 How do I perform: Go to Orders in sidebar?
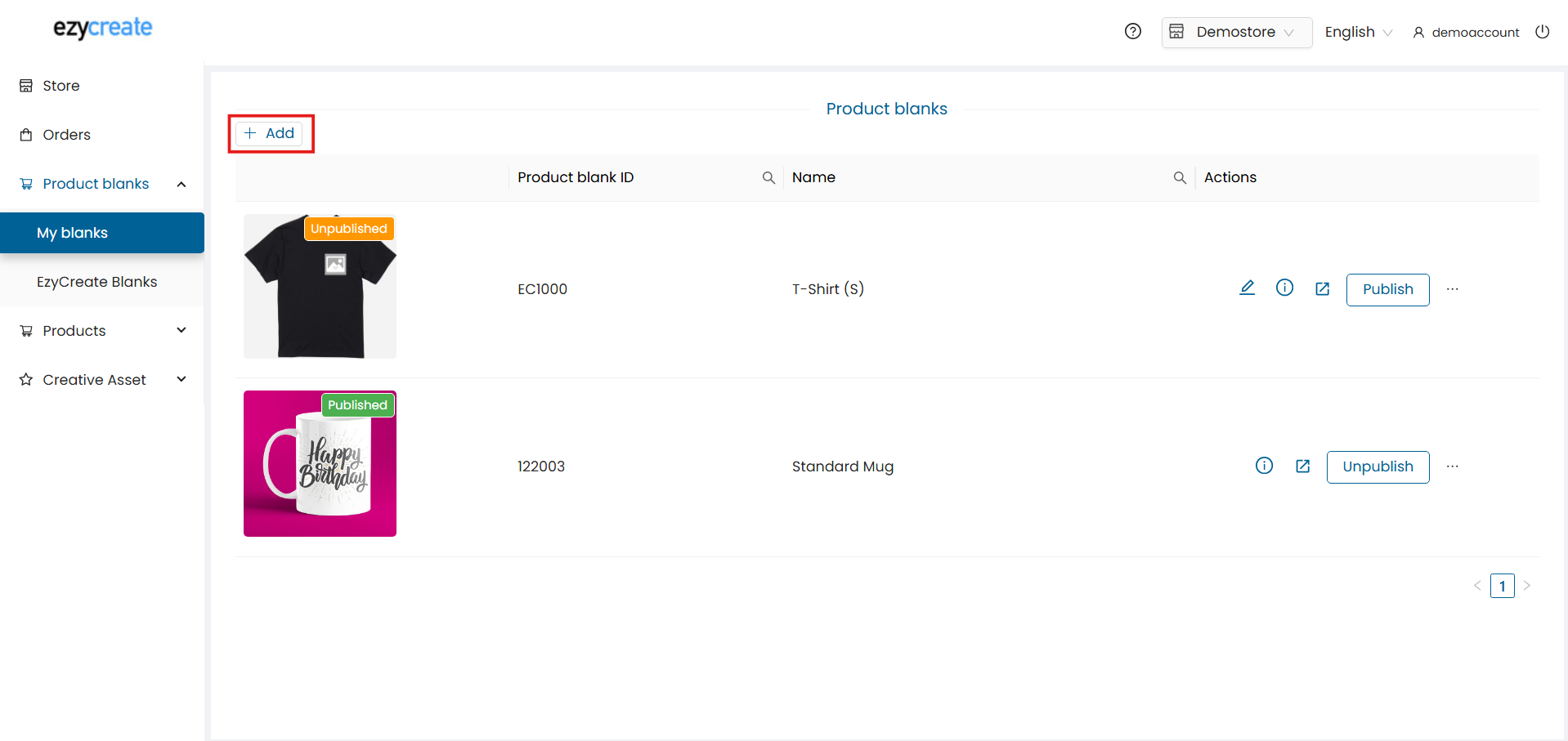[66, 135]
